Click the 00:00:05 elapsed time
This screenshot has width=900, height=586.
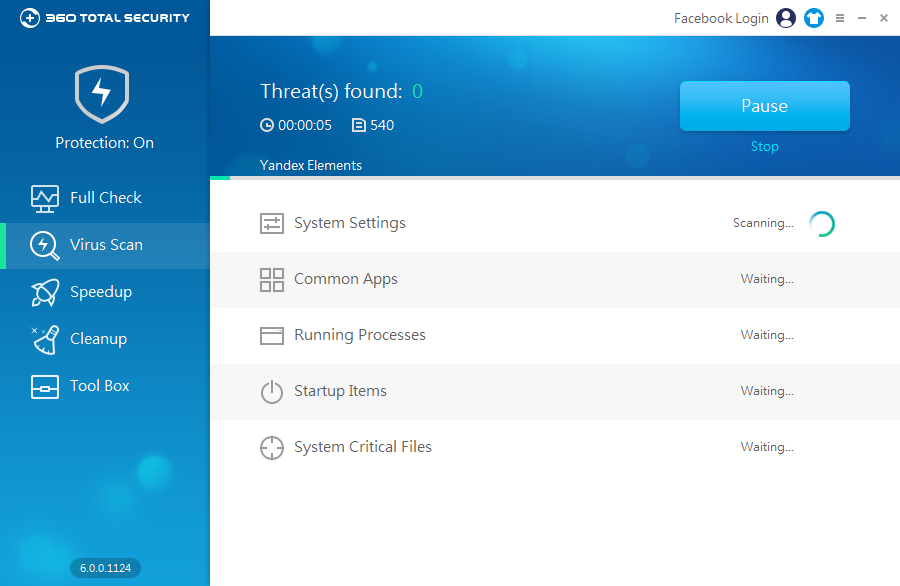coord(305,125)
